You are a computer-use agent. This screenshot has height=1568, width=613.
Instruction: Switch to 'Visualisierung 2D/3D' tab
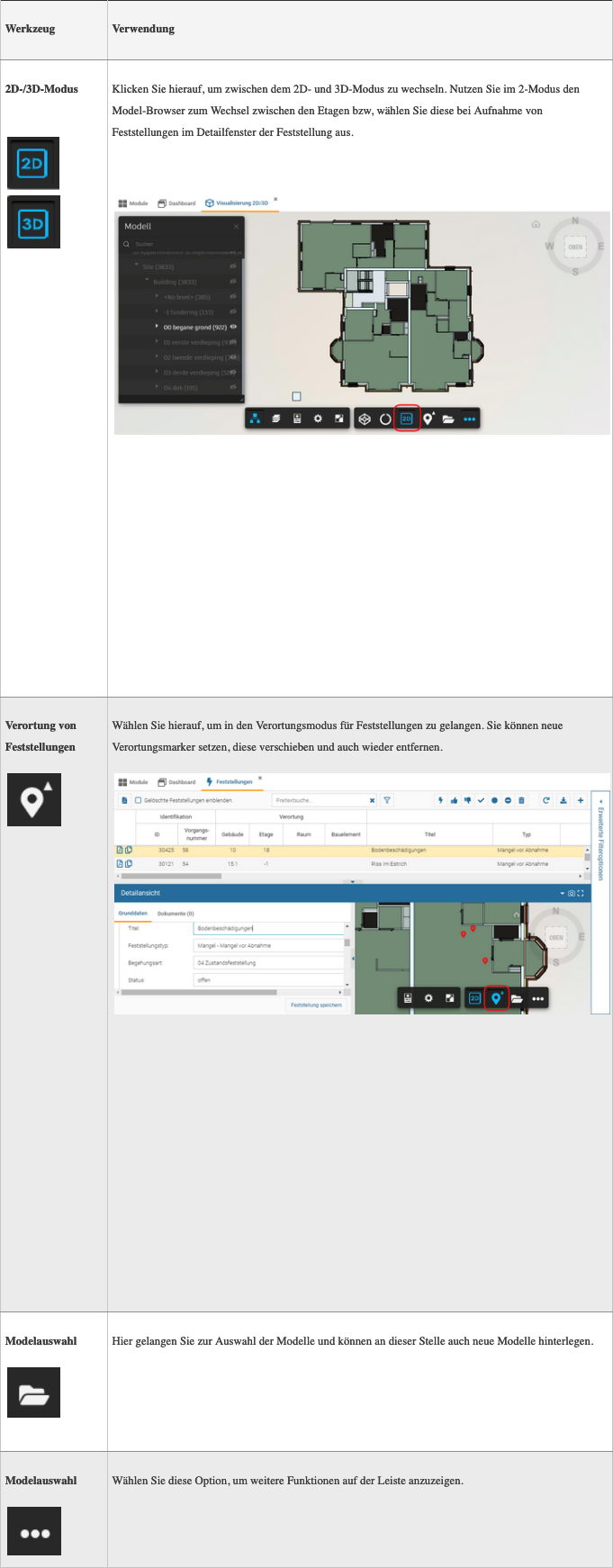coord(237,203)
